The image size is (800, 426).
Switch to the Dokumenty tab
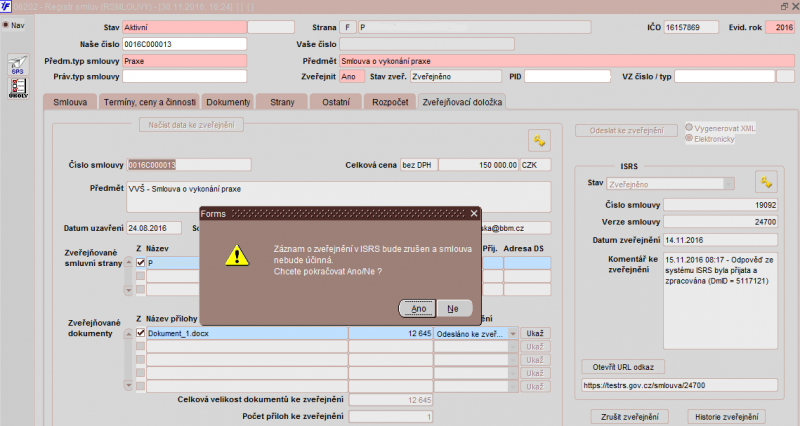(x=228, y=102)
